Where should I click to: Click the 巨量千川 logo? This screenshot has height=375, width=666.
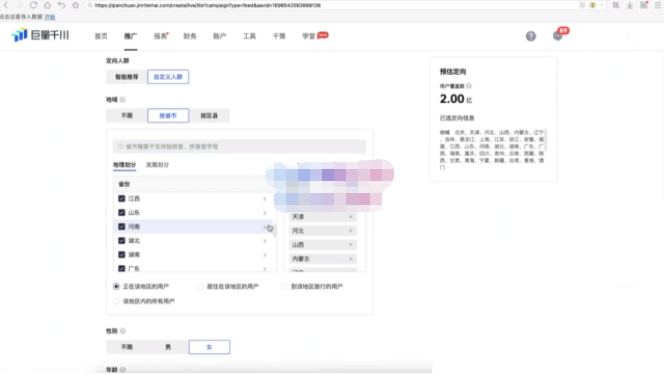click(x=40, y=35)
